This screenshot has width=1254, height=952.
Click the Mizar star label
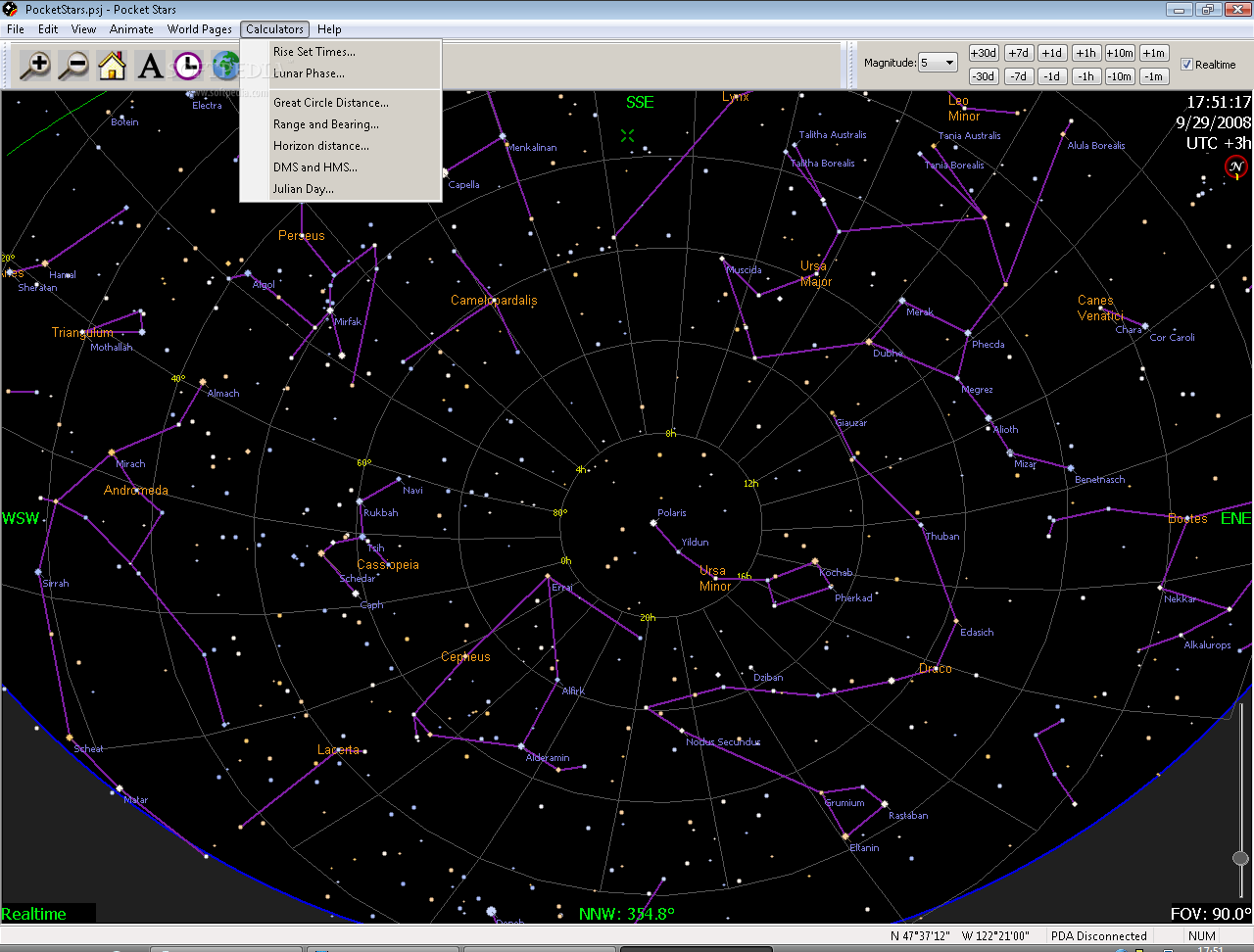1025,464
